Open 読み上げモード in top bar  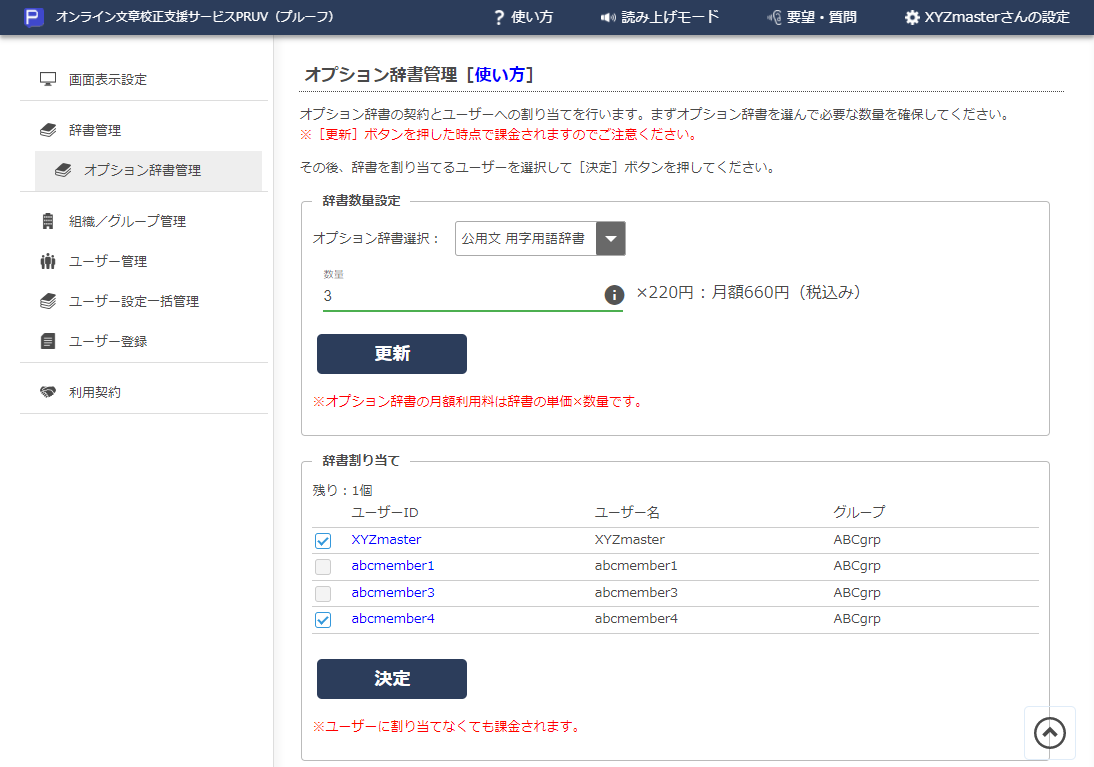659,17
